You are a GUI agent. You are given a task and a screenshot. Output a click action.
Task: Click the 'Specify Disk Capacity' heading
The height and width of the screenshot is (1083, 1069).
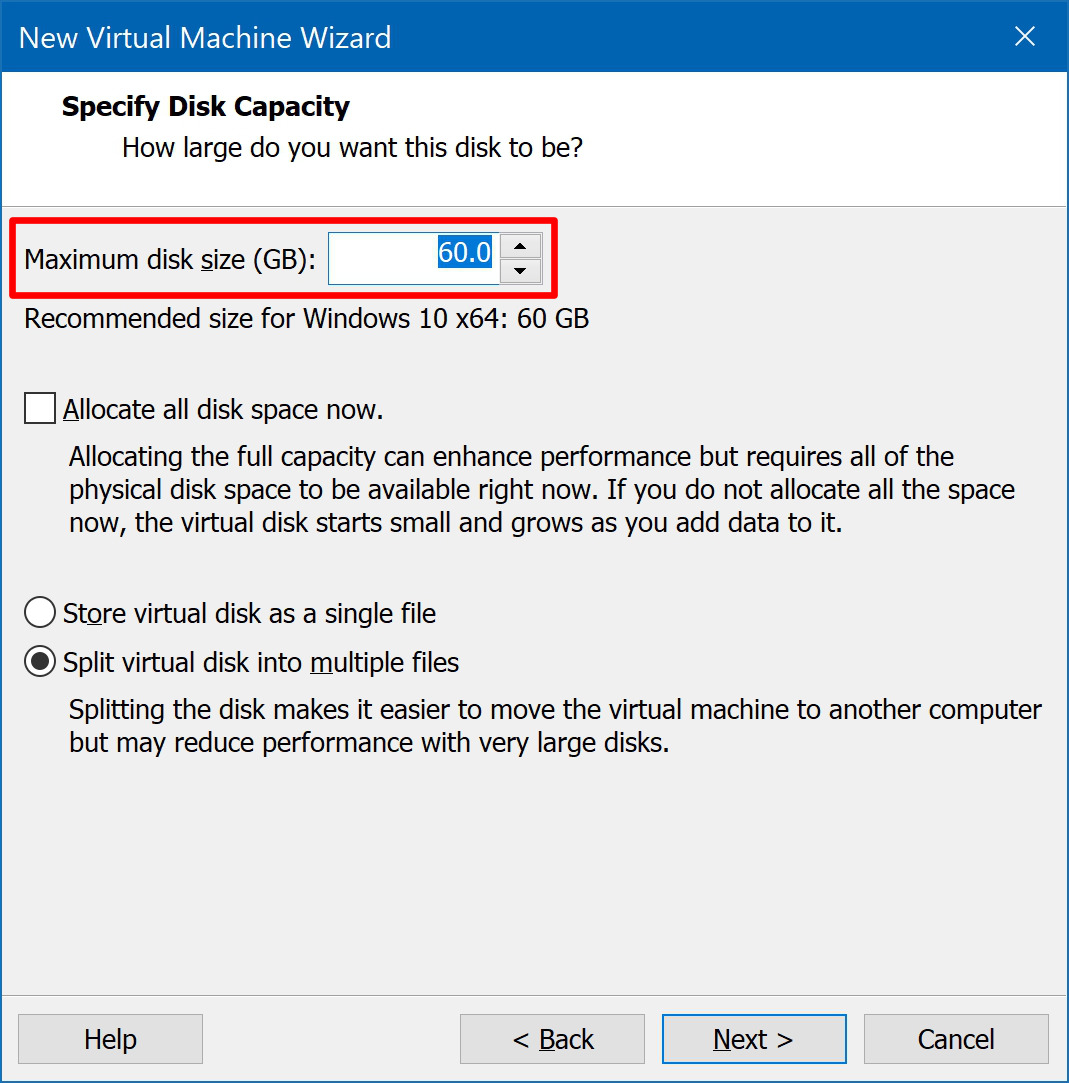[x=206, y=106]
